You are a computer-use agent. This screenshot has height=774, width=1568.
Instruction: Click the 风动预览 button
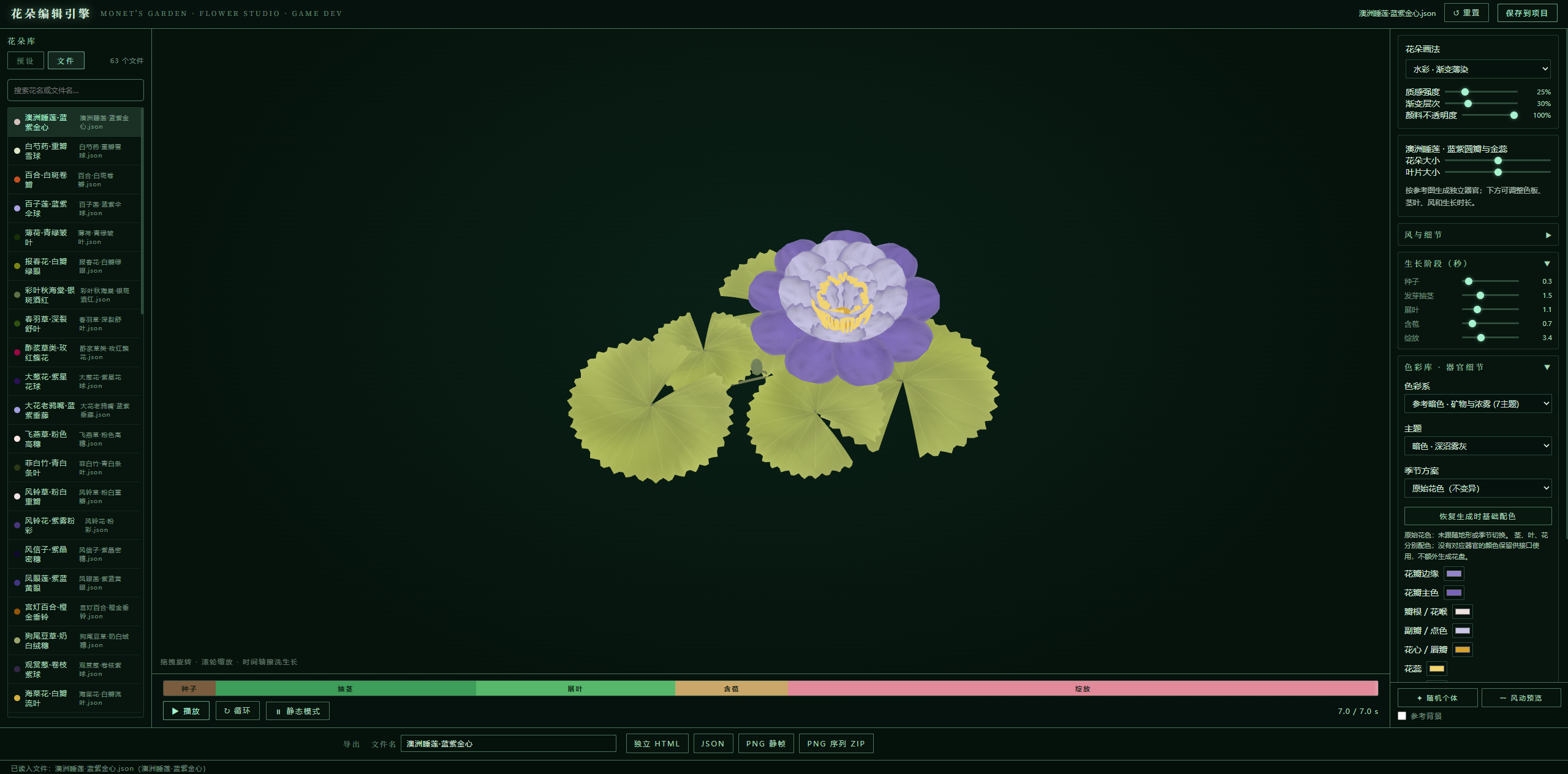(x=1521, y=698)
